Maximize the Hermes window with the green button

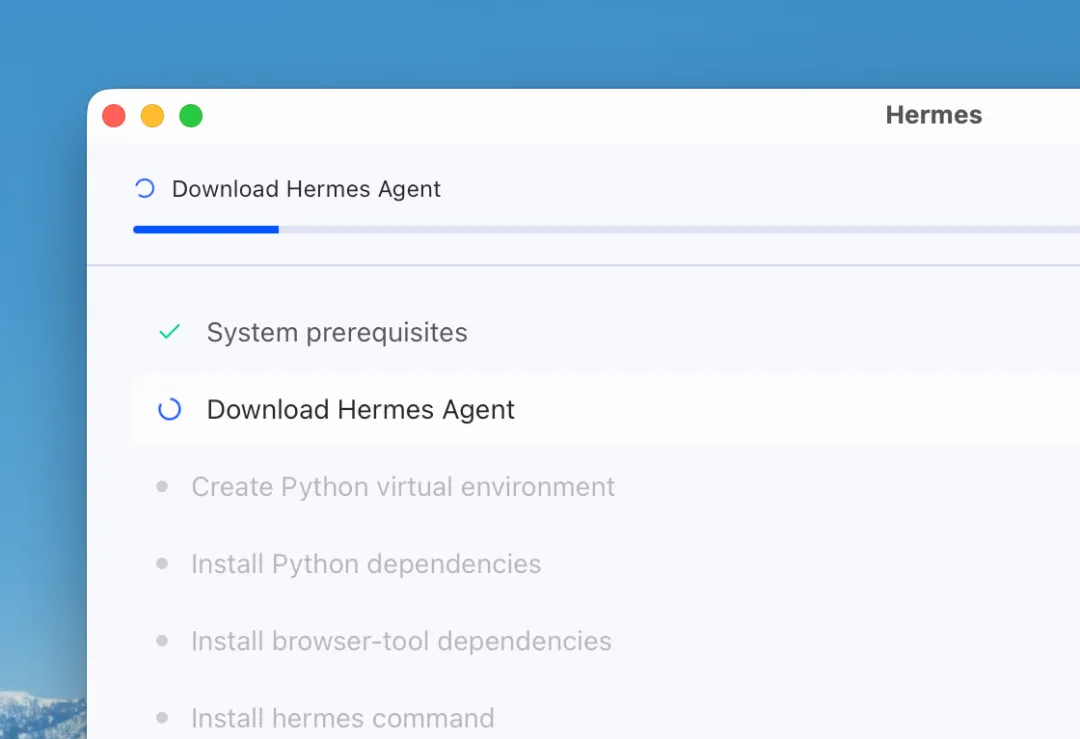tap(191, 116)
